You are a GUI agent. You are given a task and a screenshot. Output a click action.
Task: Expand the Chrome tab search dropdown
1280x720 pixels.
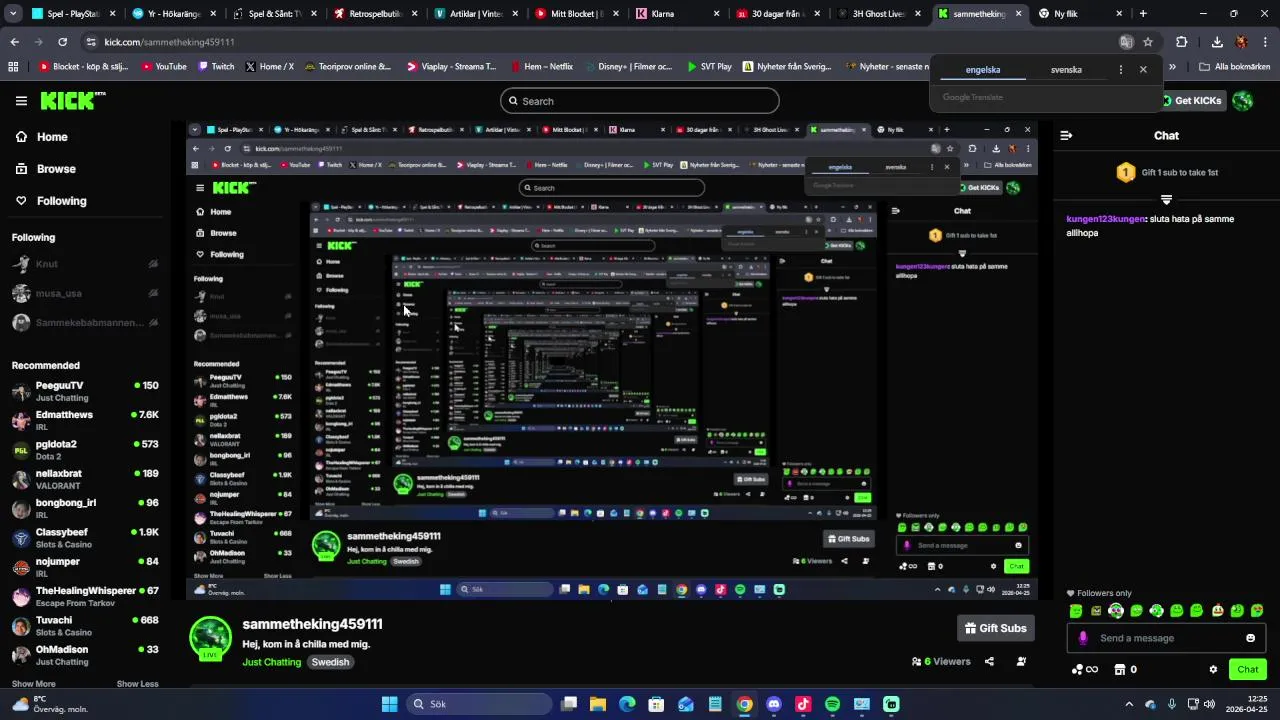point(14,14)
